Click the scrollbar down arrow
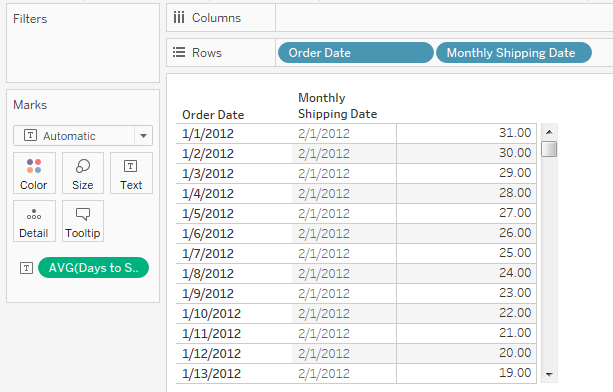The image size is (613, 392). coord(549,374)
